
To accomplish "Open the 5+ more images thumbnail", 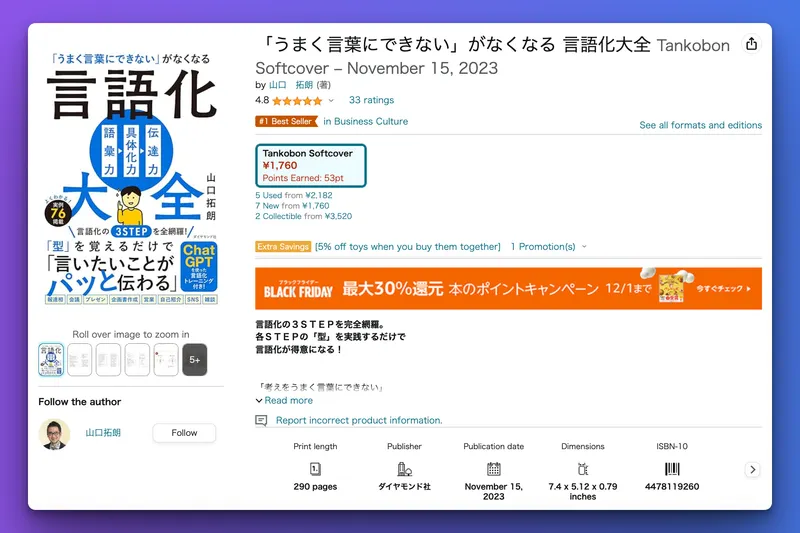I will point(195,360).
